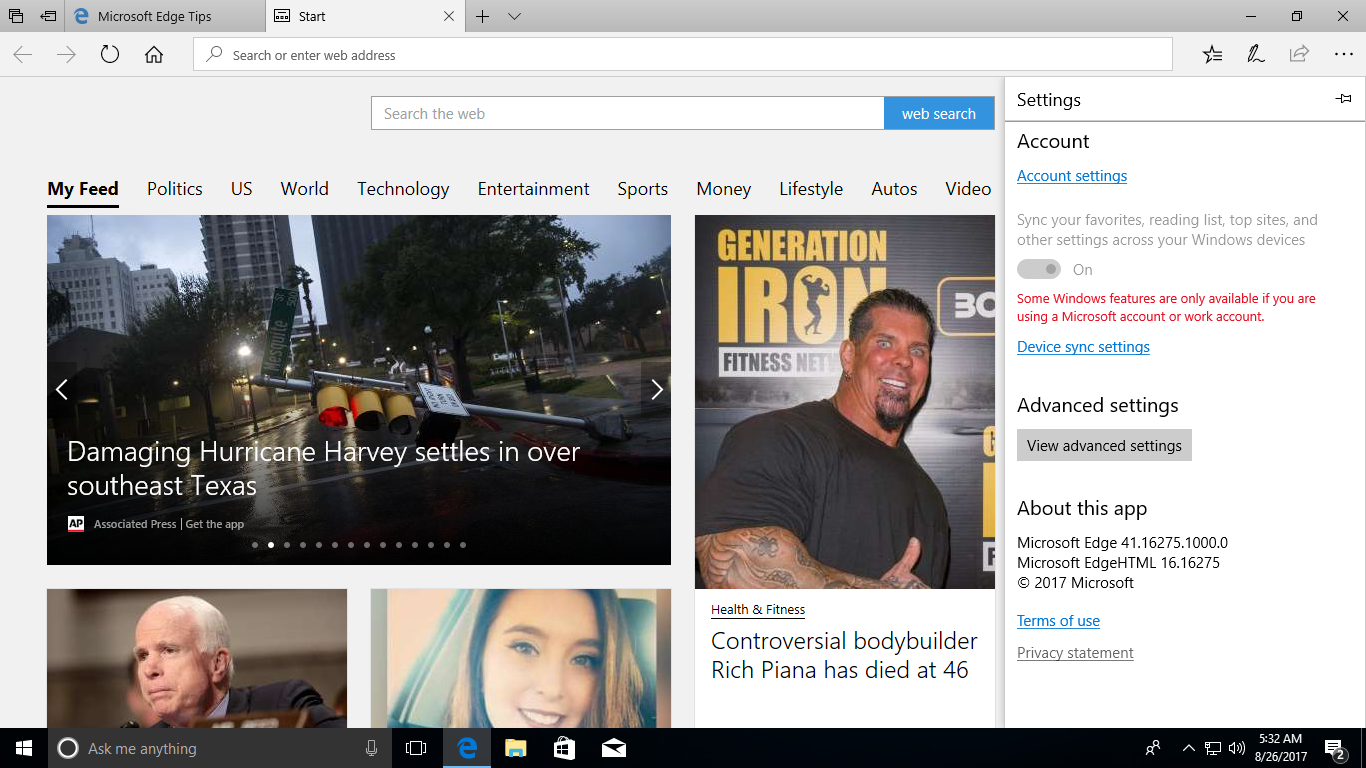
Task: Open the World news category
Action: (x=305, y=189)
